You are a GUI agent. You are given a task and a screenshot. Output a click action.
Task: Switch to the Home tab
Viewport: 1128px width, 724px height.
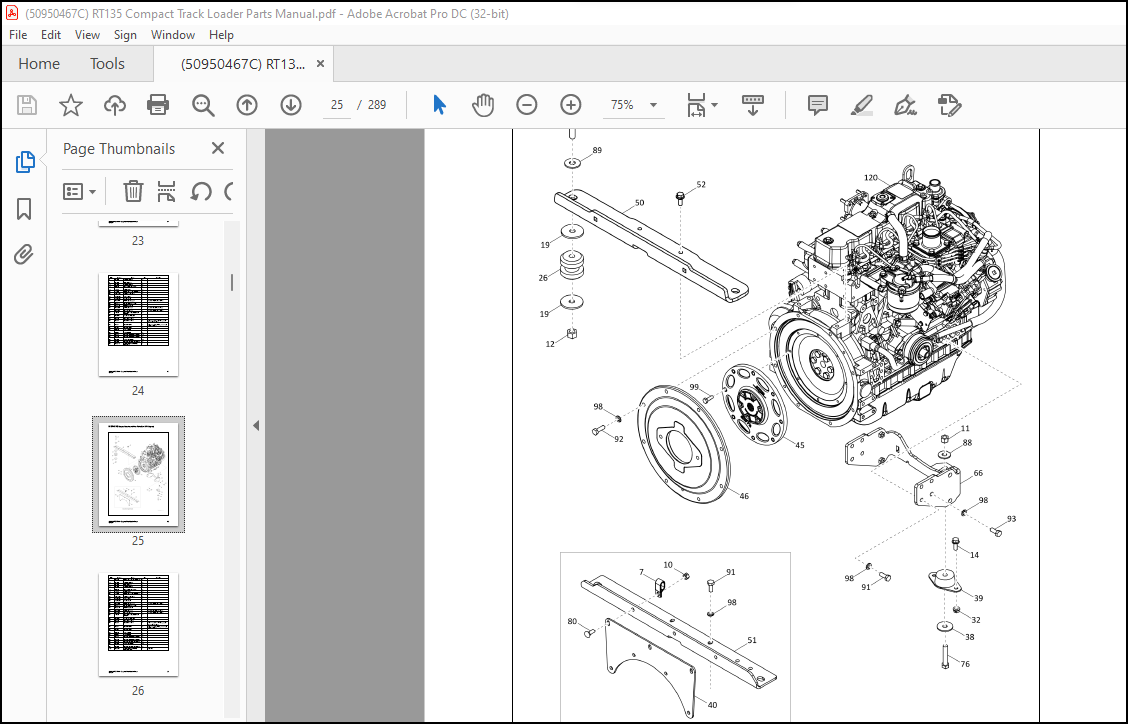[39, 64]
